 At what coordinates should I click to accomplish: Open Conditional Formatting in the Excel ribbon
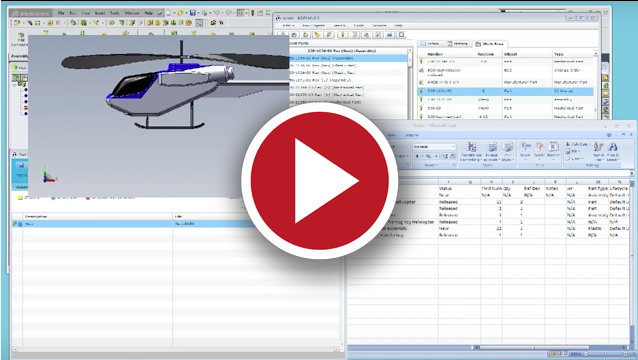(x=471, y=152)
